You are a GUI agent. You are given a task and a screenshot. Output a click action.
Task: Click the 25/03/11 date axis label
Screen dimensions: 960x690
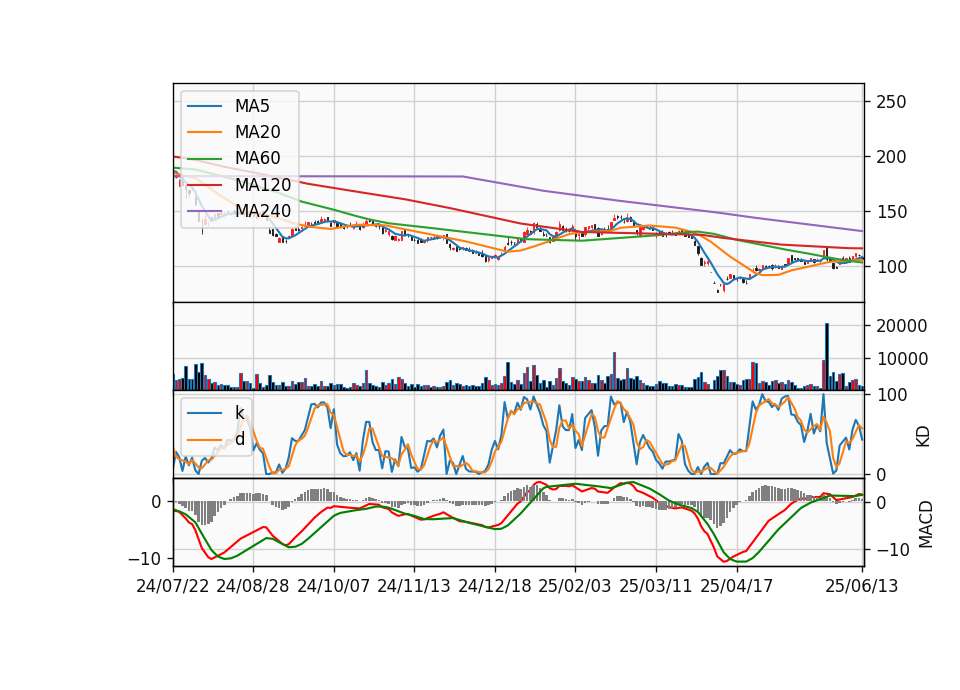[656, 586]
